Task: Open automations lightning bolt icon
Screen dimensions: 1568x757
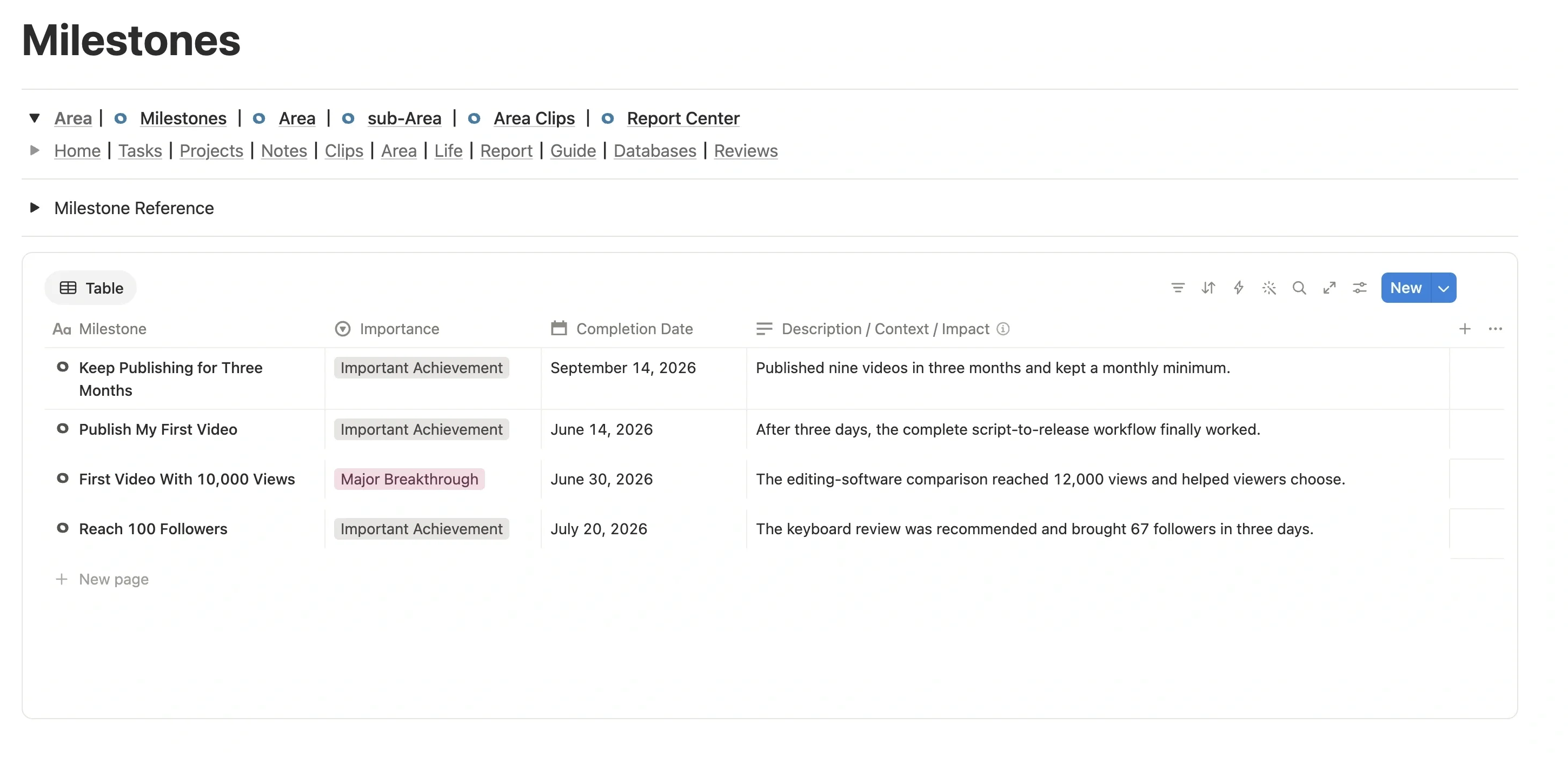Action: pyautogui.click(x=1239, y=288)
